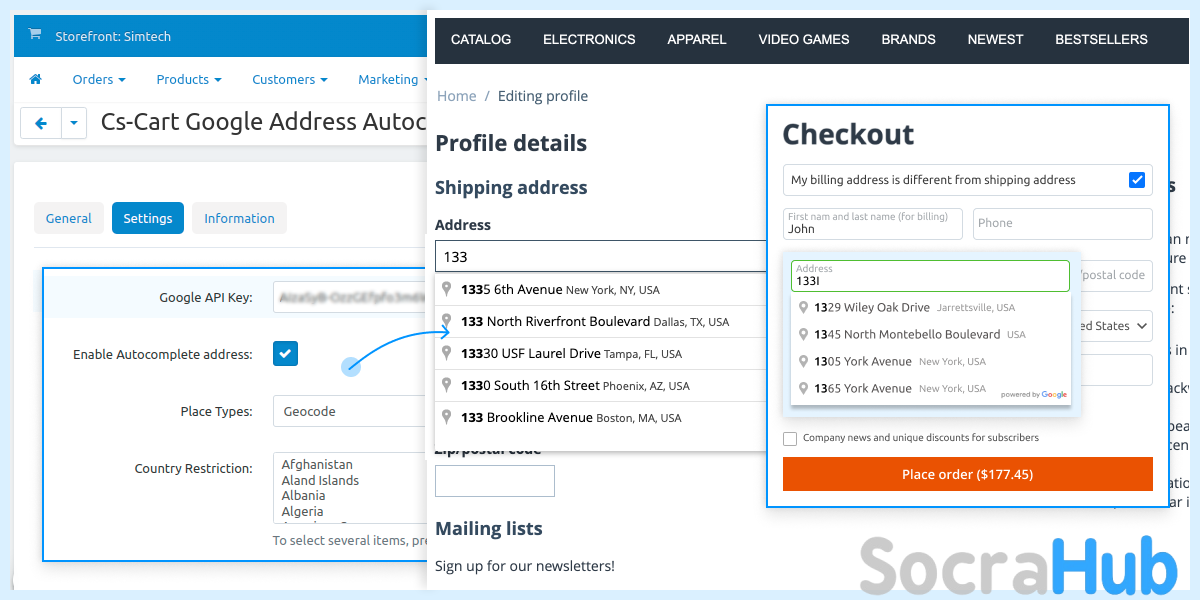Screen dimensions: 1200x600
Task: Open the VIDEO GAMES menu item
Action: pos(804,40)
